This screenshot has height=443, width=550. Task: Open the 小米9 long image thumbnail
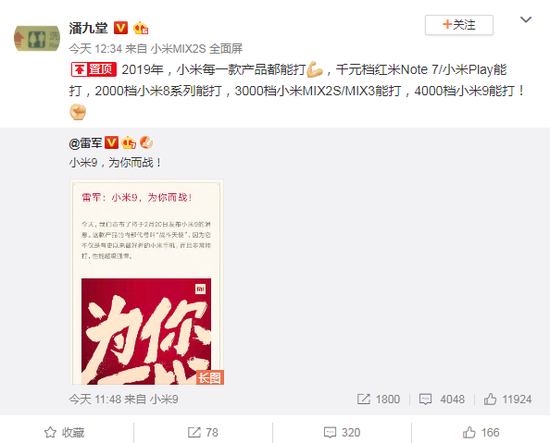coord(147,282)
